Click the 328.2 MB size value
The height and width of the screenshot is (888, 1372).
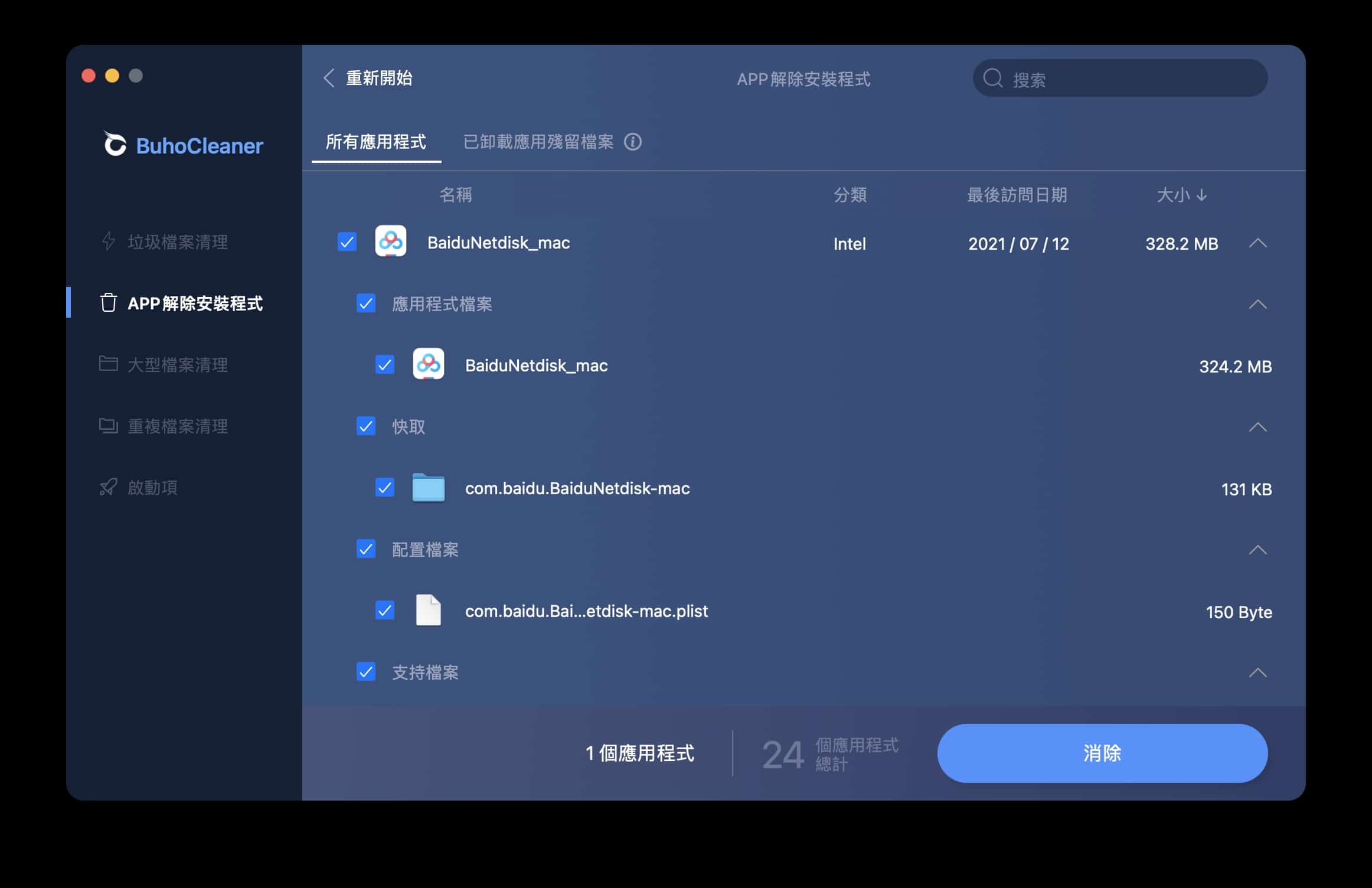click(1182, 243)
